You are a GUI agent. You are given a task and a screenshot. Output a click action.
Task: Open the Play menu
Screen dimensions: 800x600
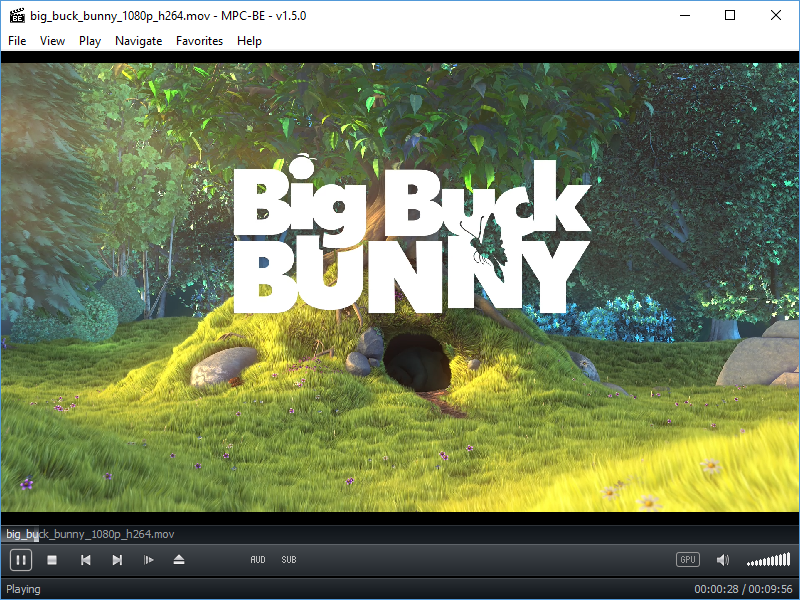pos(89,41)
